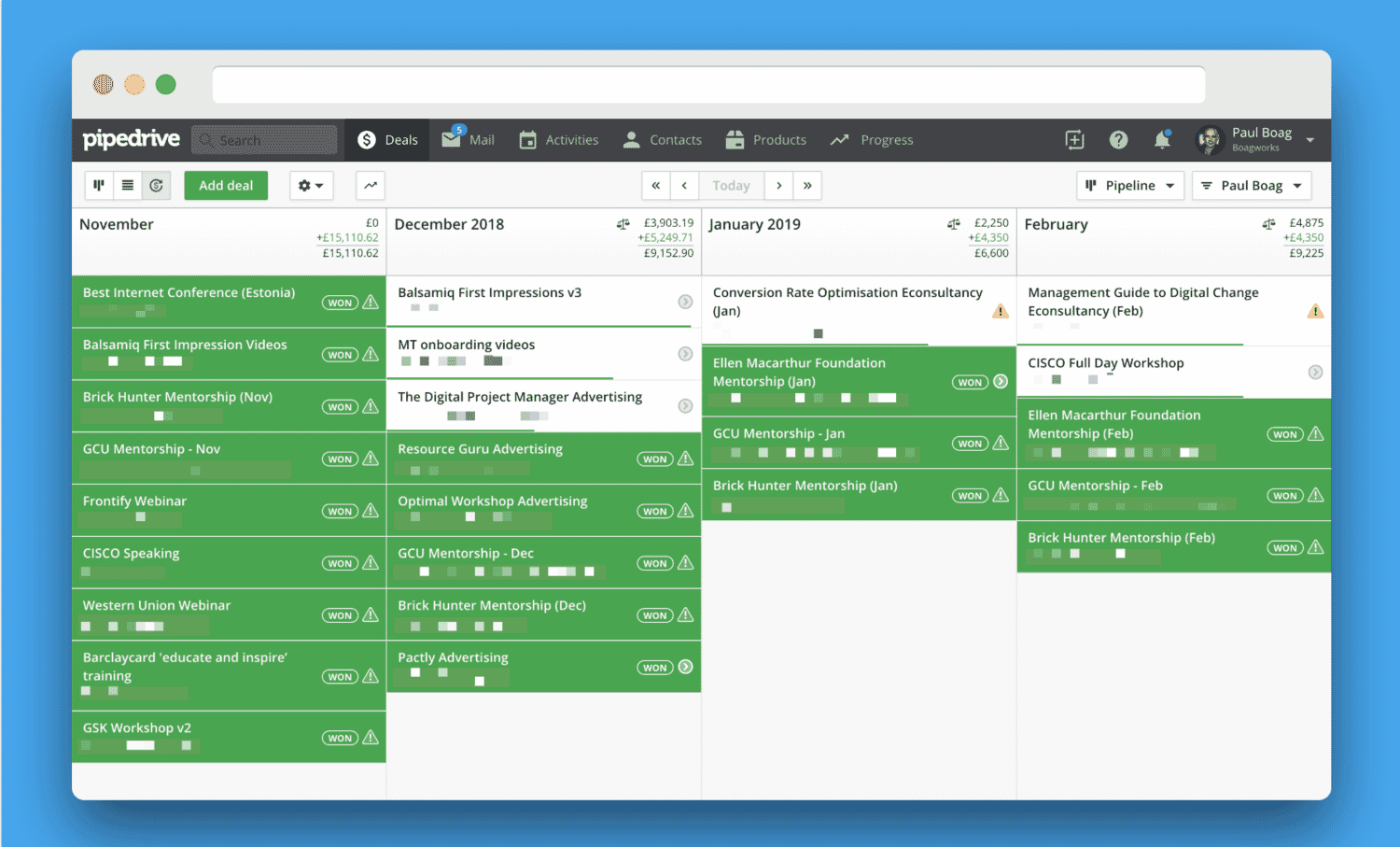Viewport: 1400px width, 847px height.
Task: Click WON badge on Brick Hunter Mentorship (Feb)
Action: coord(1285,547)
